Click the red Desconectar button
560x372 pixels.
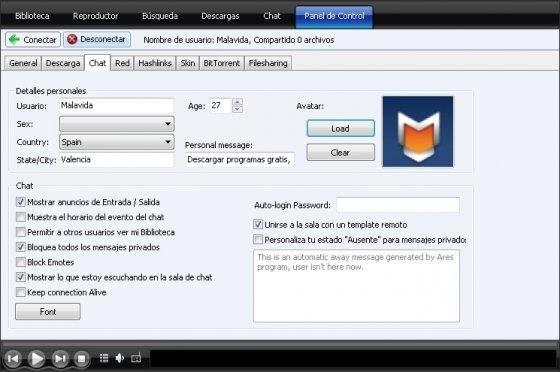(97, 39)
